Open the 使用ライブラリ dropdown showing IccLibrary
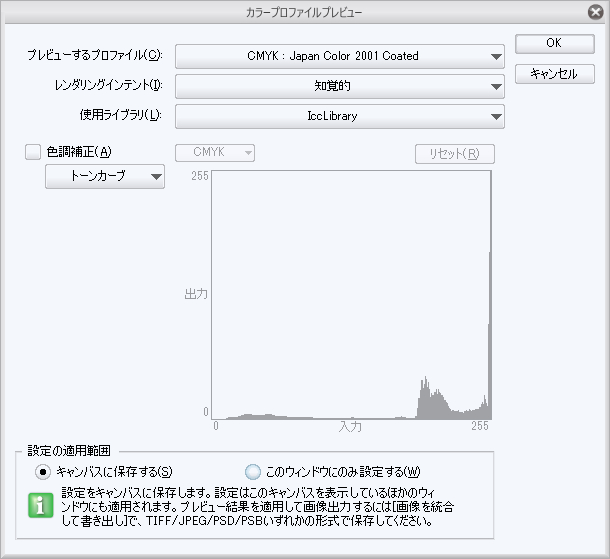 [x=340, y=116]
